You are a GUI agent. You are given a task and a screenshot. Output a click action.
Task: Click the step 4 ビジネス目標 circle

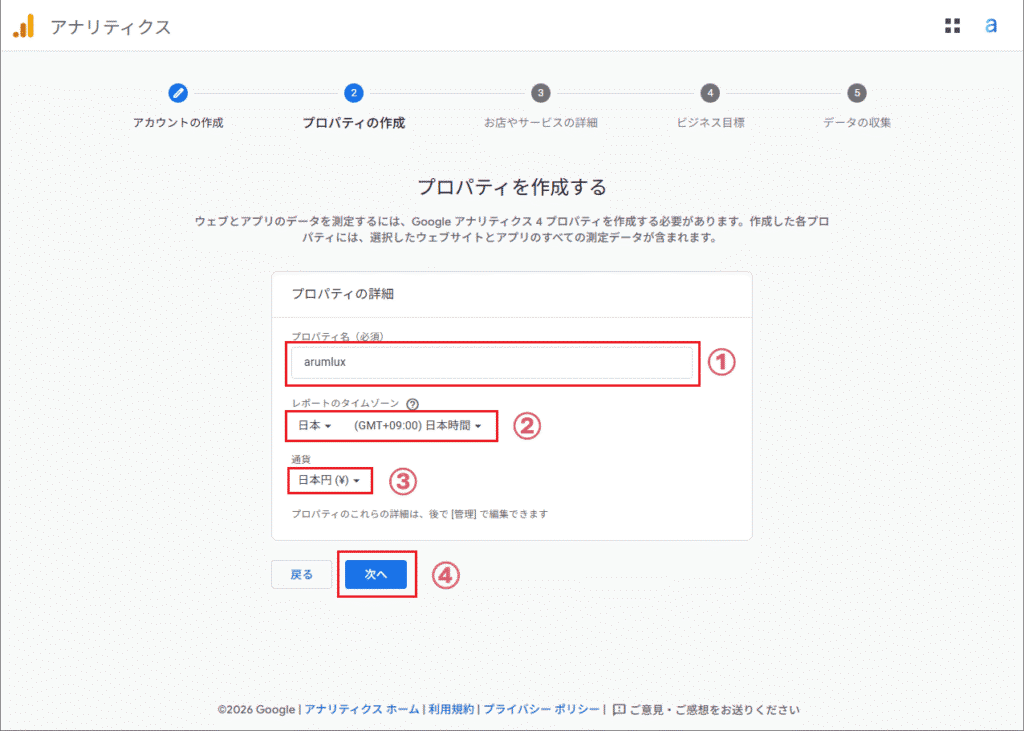pyautogui.click(x=709, y=93)
